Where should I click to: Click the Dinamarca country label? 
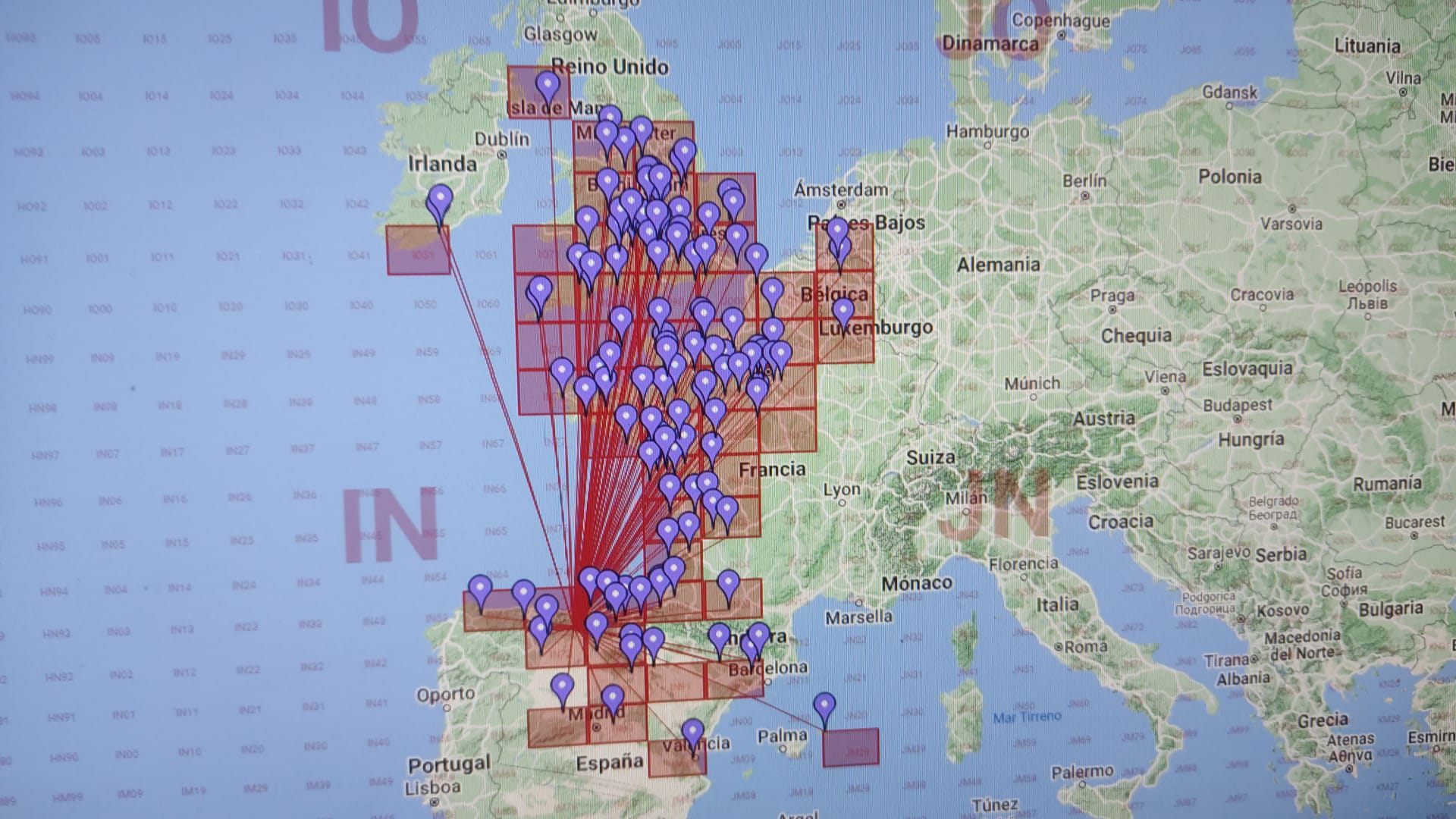[x=990, y=44]
